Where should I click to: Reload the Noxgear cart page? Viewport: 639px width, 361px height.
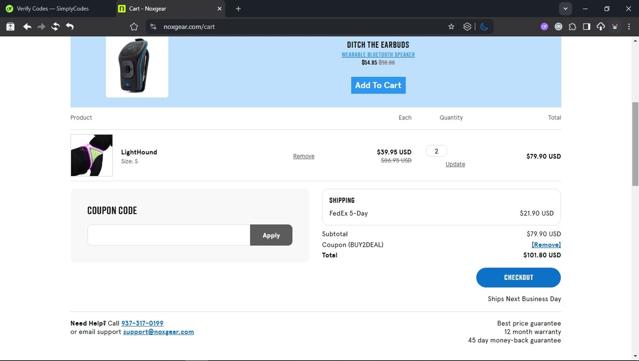click(55, 26)
